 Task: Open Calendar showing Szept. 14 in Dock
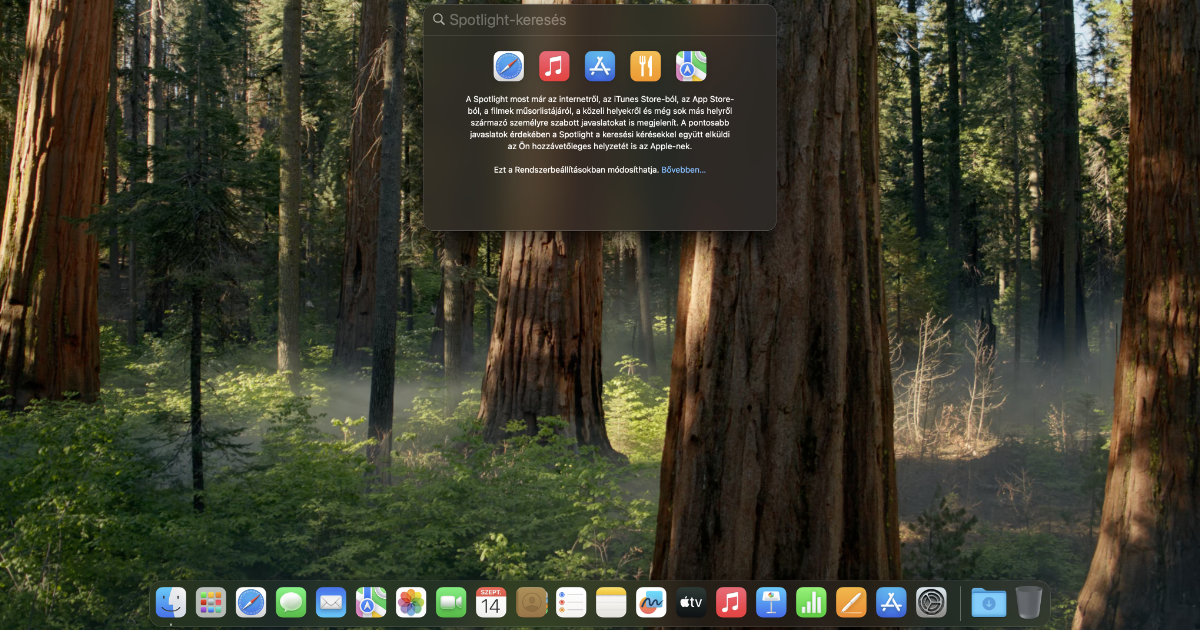point(491,602)
